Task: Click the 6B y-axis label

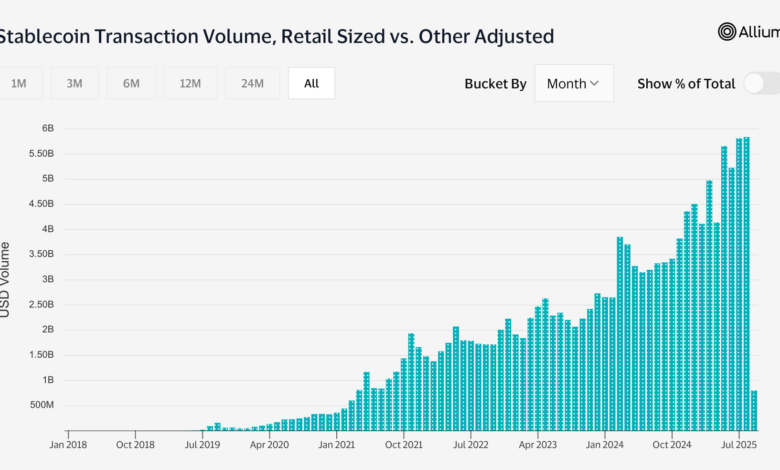Action: [47, 128]
